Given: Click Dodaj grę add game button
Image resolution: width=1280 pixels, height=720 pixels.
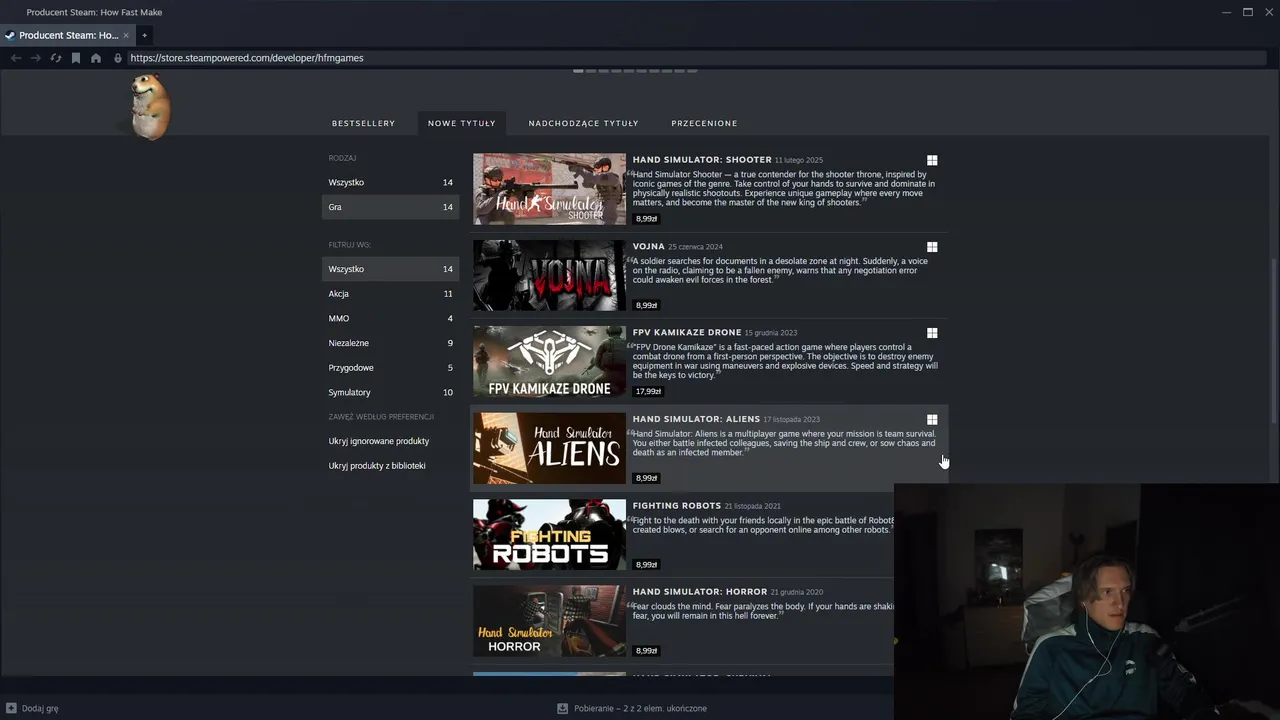Looking at the screenshot, I should tap(32, 708).
